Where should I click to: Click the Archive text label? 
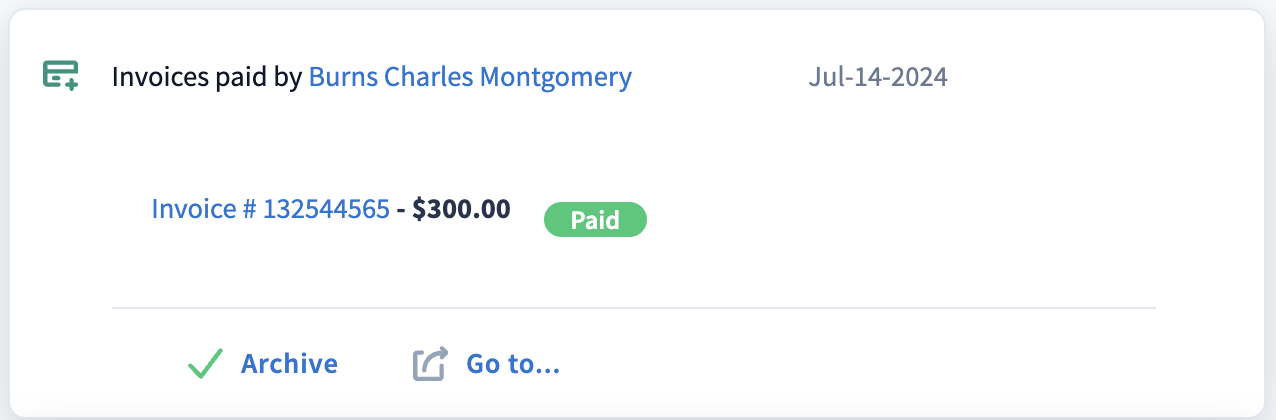tap(289, 364)
